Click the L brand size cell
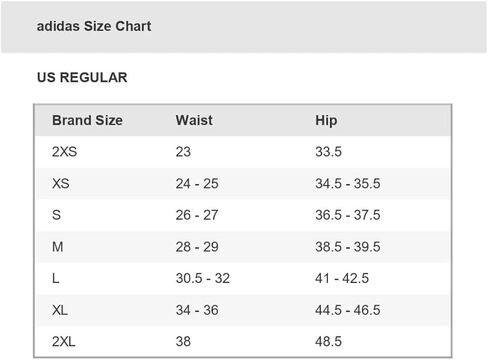The image size is (488, 360). (56, 278)
